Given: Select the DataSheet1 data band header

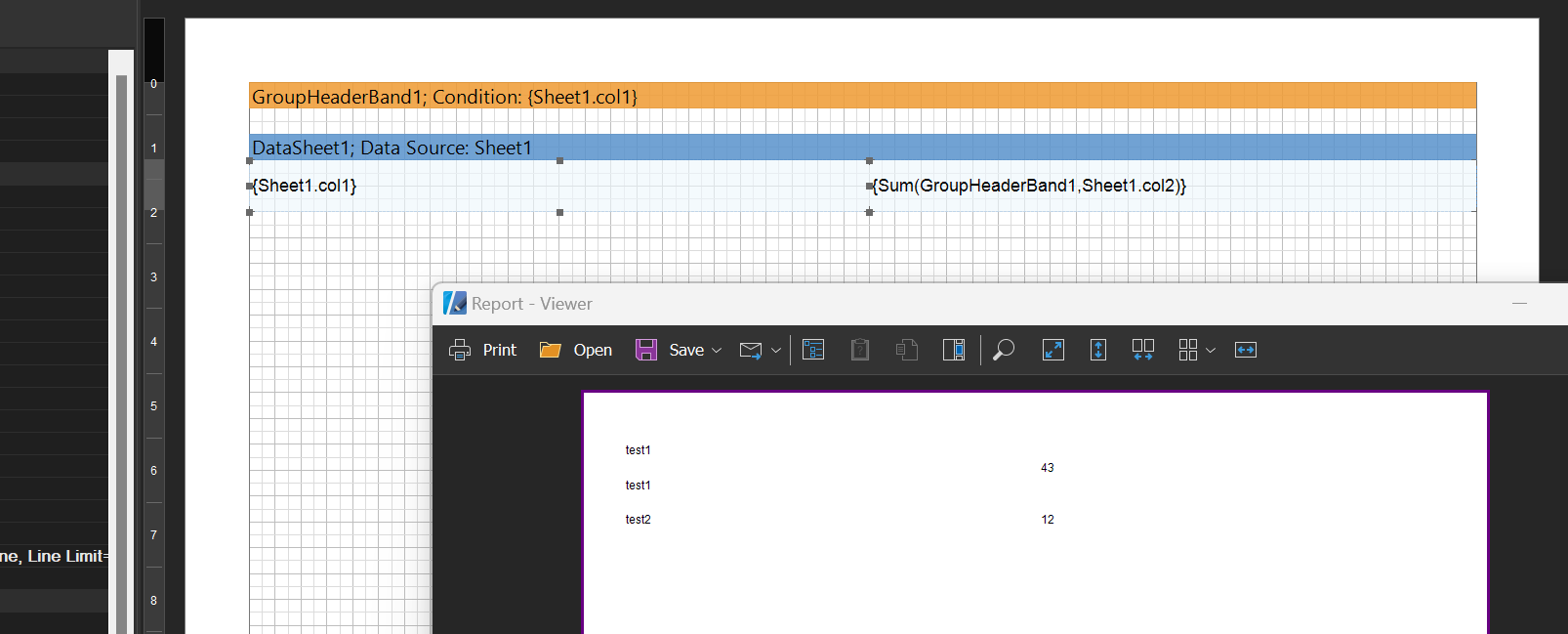Looking at the screenshot, I should click(862, 148).
